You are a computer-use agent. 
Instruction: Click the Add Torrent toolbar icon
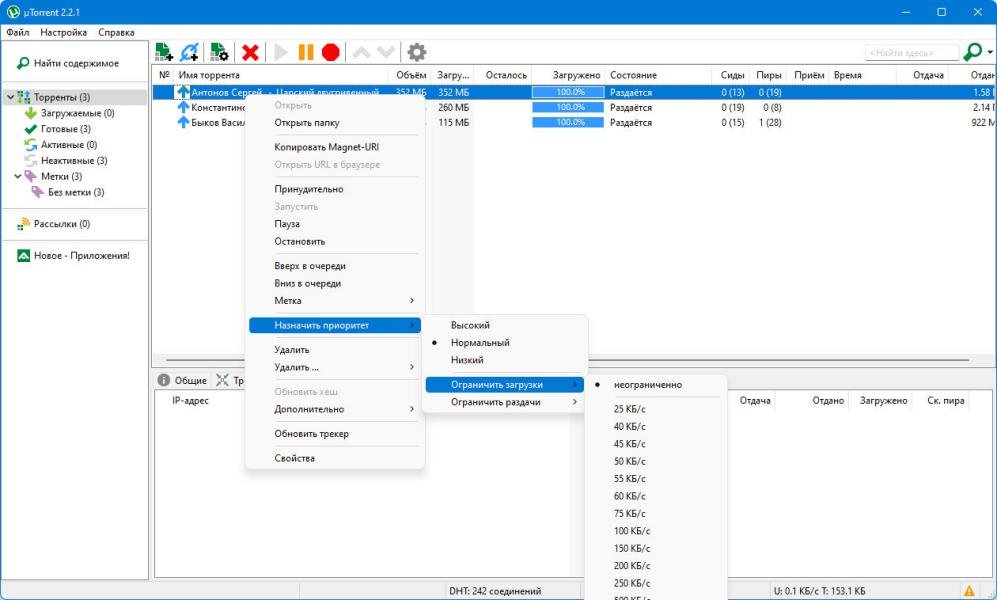pyautogui.click(x=164, y=52)
